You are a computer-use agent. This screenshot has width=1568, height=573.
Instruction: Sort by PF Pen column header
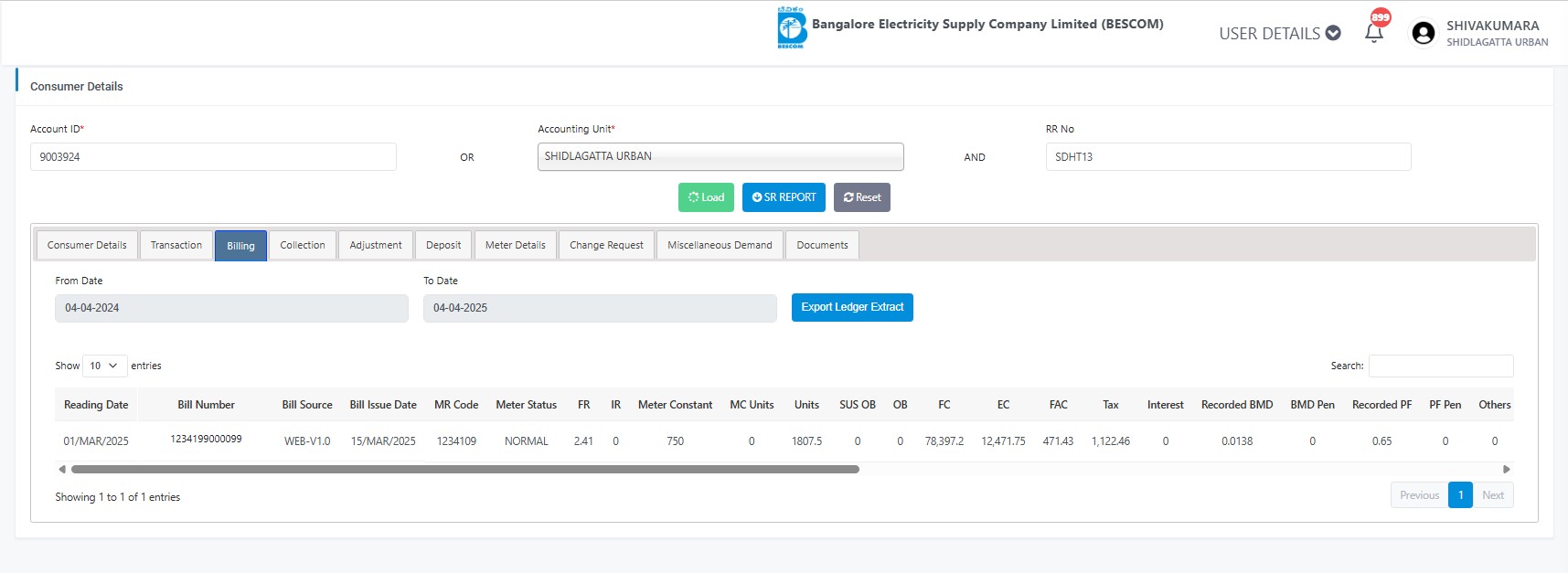tap(1445, 405)
